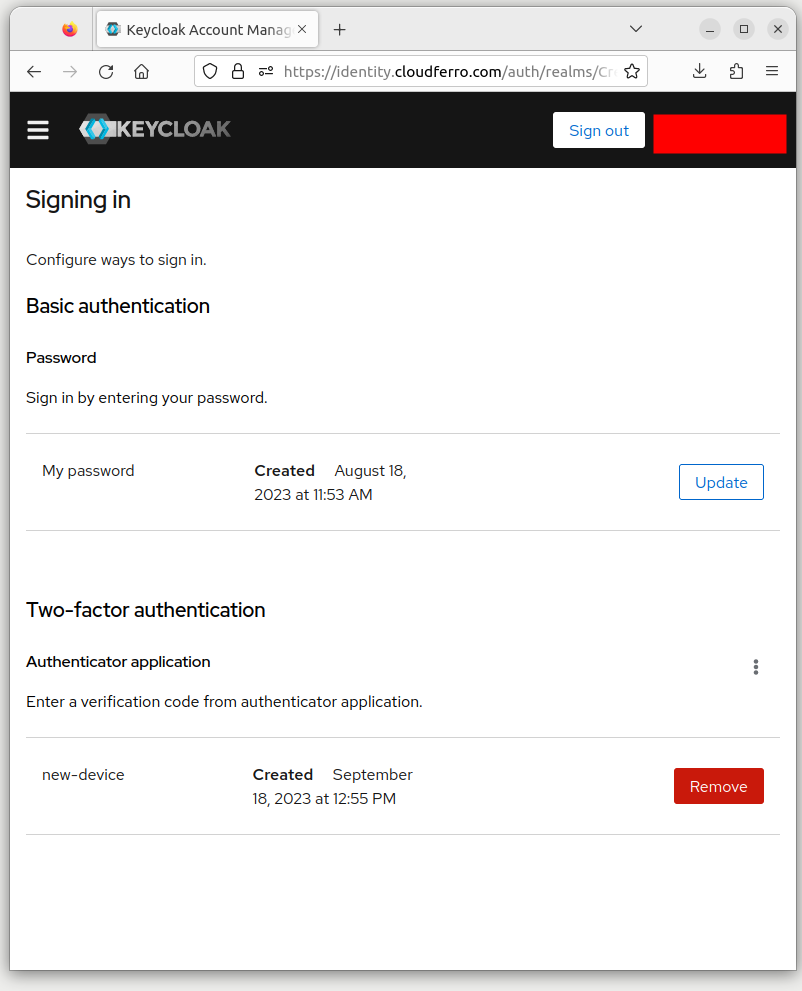Image resolution: width=802 pixels, height=991 pixels.
Task: Click the red user account block
Action: click(720, 134)
